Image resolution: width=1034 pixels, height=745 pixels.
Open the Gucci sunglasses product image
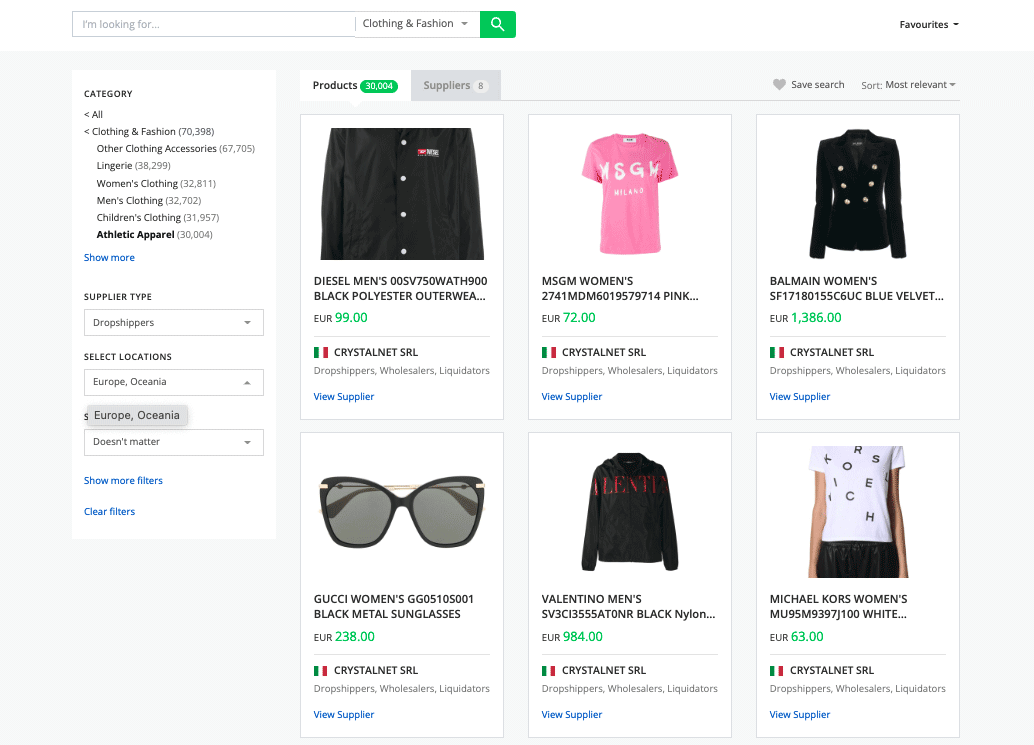click(x=402, y=512)
